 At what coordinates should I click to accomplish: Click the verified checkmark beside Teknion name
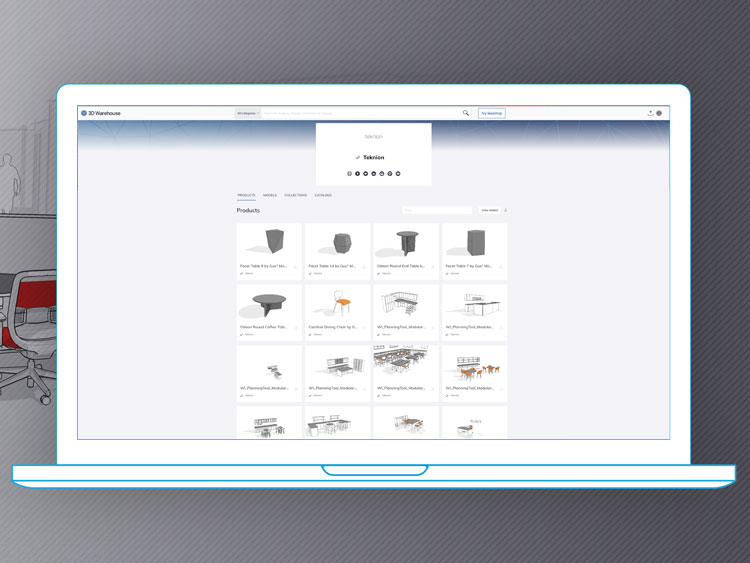point(358,157)
